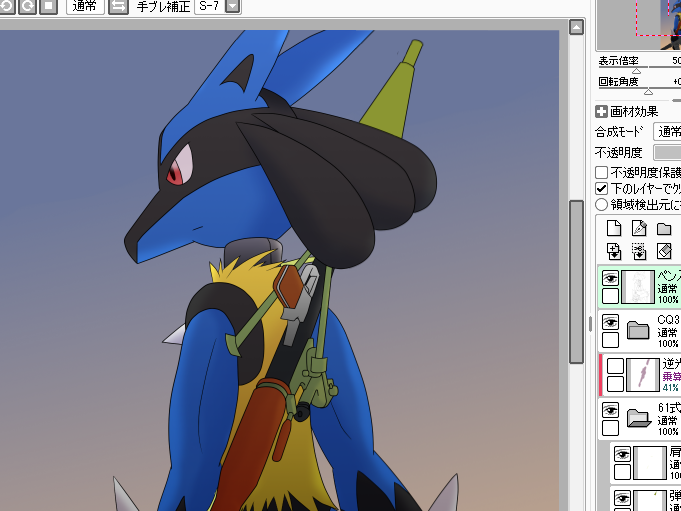Viewport: 681px width, 511px height.
Task: Click the open folder icon of 61式
Action: pos(639,419)
